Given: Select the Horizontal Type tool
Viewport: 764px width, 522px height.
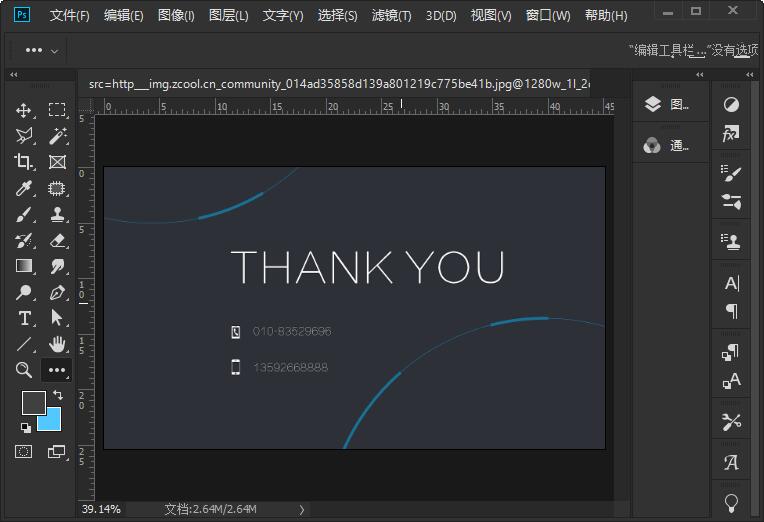Looking at the screenshot, I should coord(23,318).
